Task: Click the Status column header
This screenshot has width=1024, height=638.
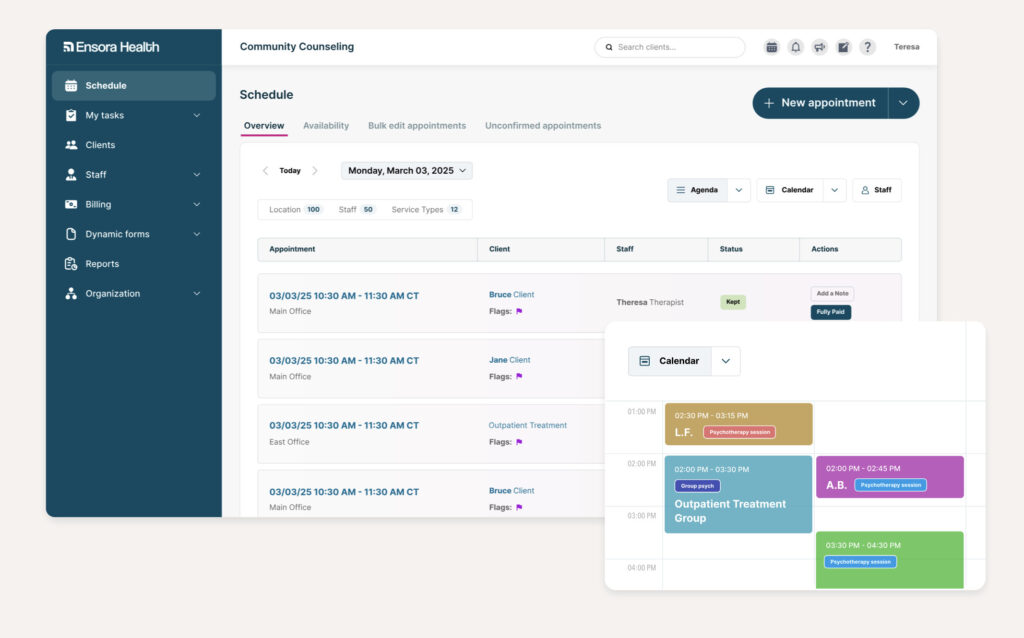Action: [x=754, y=249]
